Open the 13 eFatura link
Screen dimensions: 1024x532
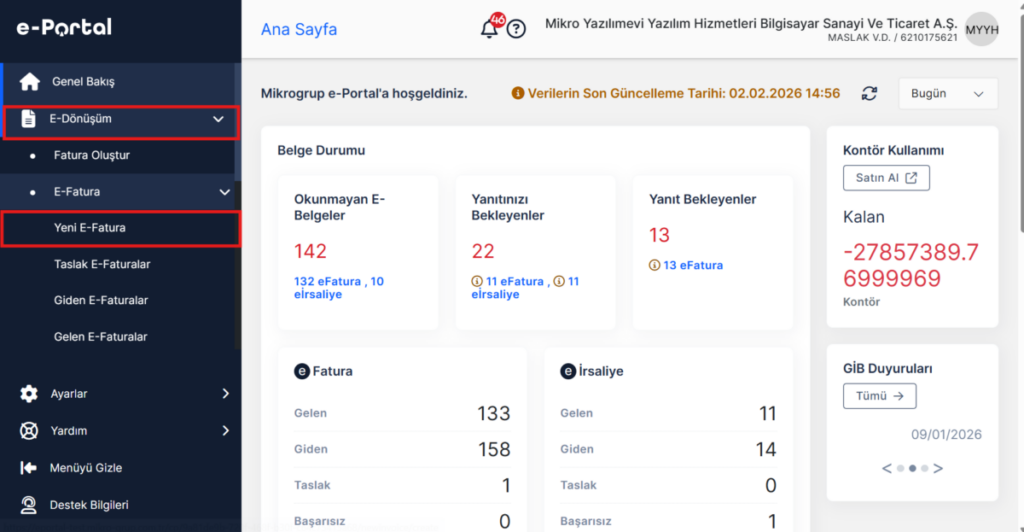tap(693, 265)
